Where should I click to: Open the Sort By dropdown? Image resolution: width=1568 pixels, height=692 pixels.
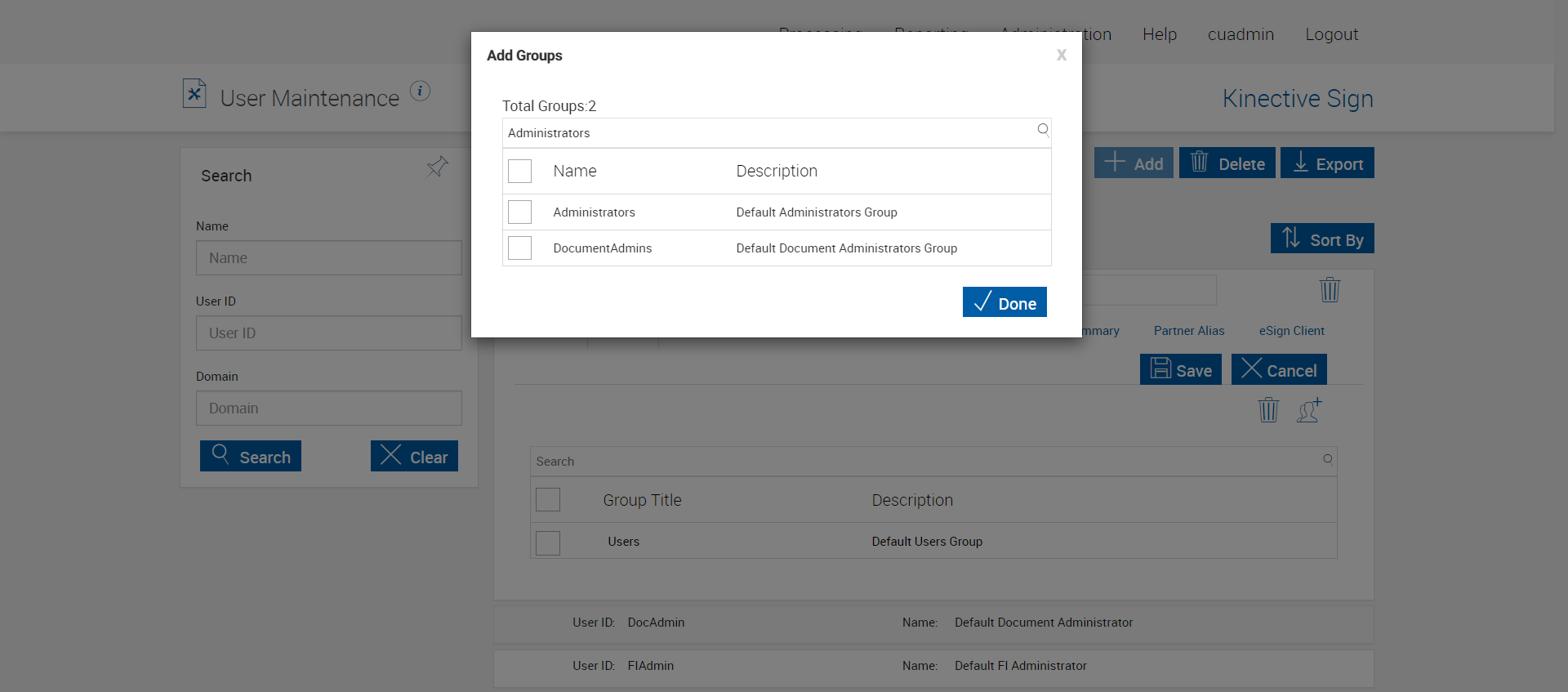tap(1321, 239)
